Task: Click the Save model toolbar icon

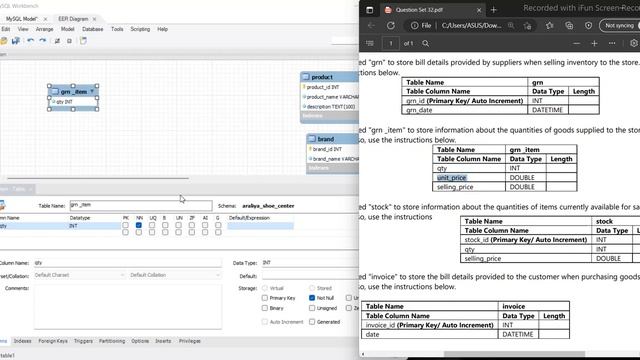Action: pyautogui.click(x=16, y=41)
